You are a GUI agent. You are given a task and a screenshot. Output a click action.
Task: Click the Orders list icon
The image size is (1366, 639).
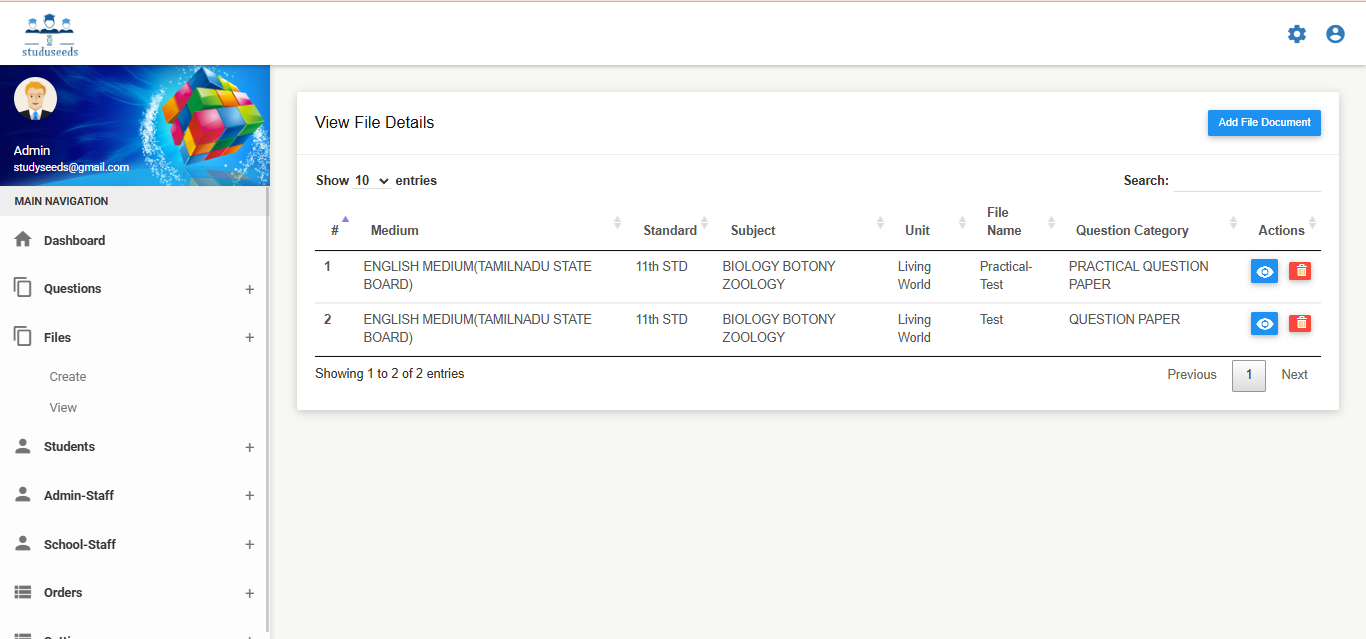coord(23,592)
